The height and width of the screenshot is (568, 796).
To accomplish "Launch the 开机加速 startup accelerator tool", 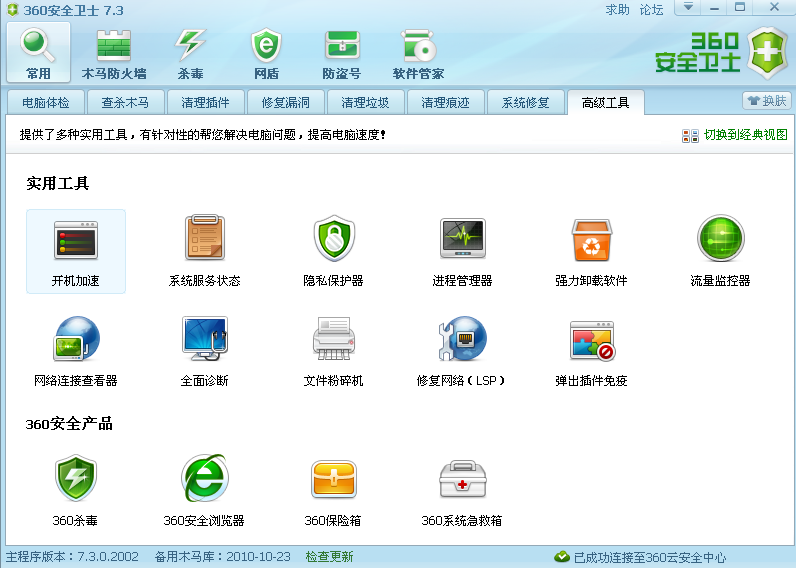I will click(x=76, y=251).
